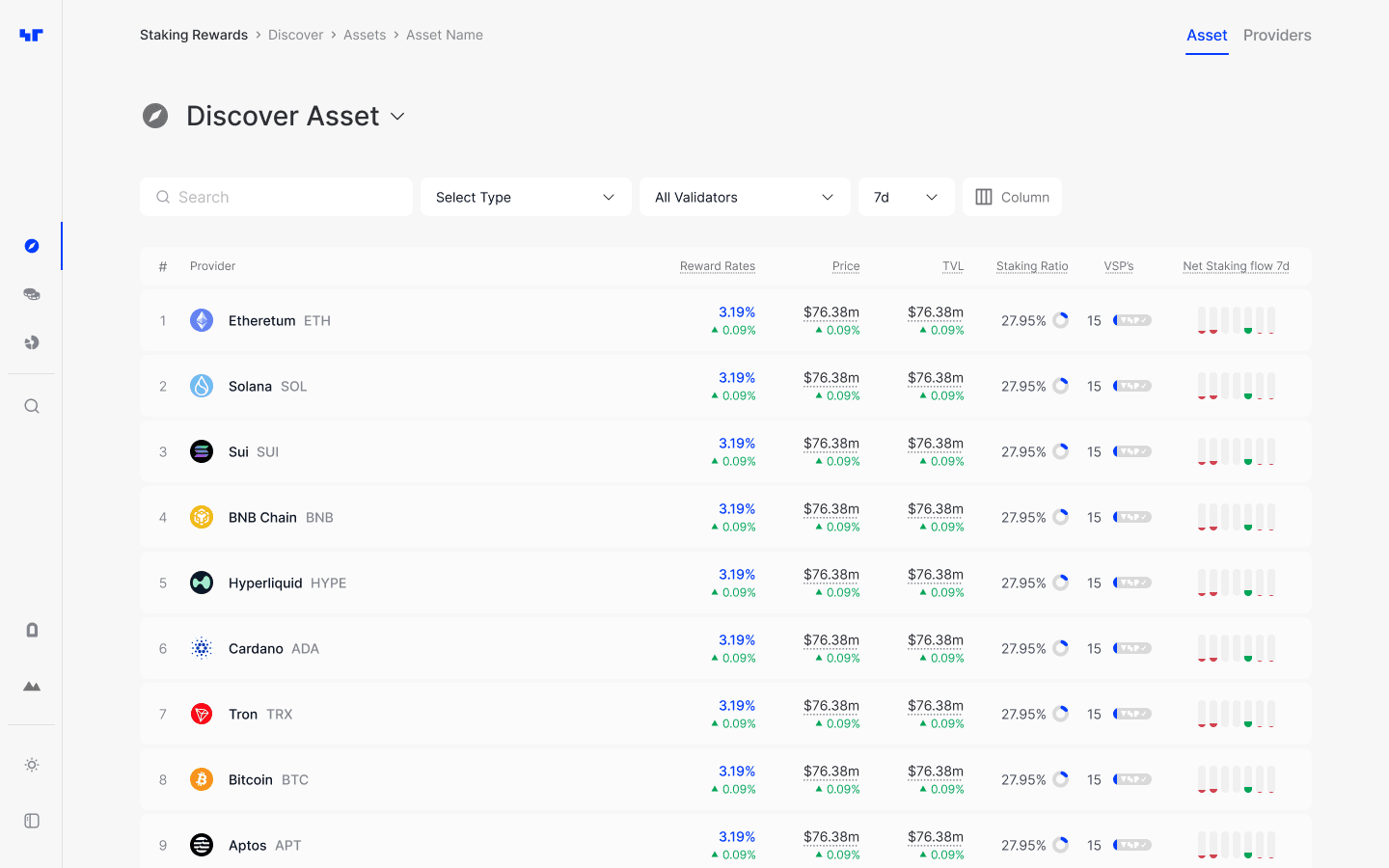1389x868 pixels.
Task: Click the Column settings button
Action: point(1012,197)
